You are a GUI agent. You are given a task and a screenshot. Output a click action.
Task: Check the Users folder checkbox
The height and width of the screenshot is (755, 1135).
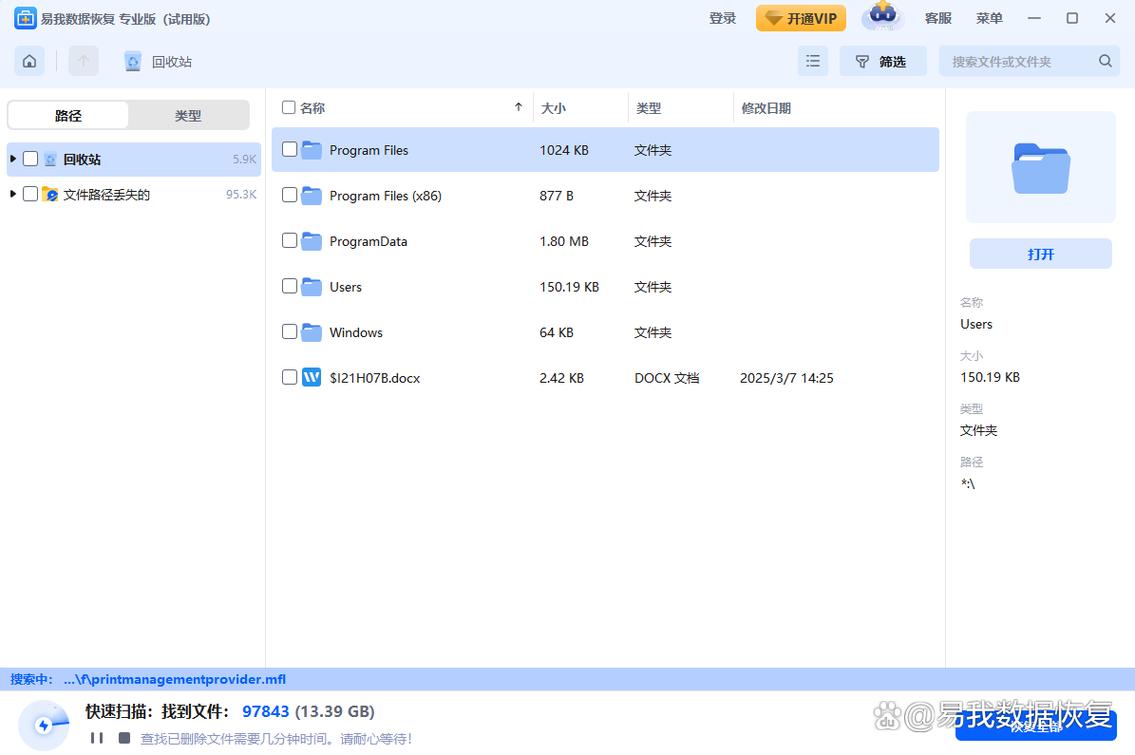[289, 286]
